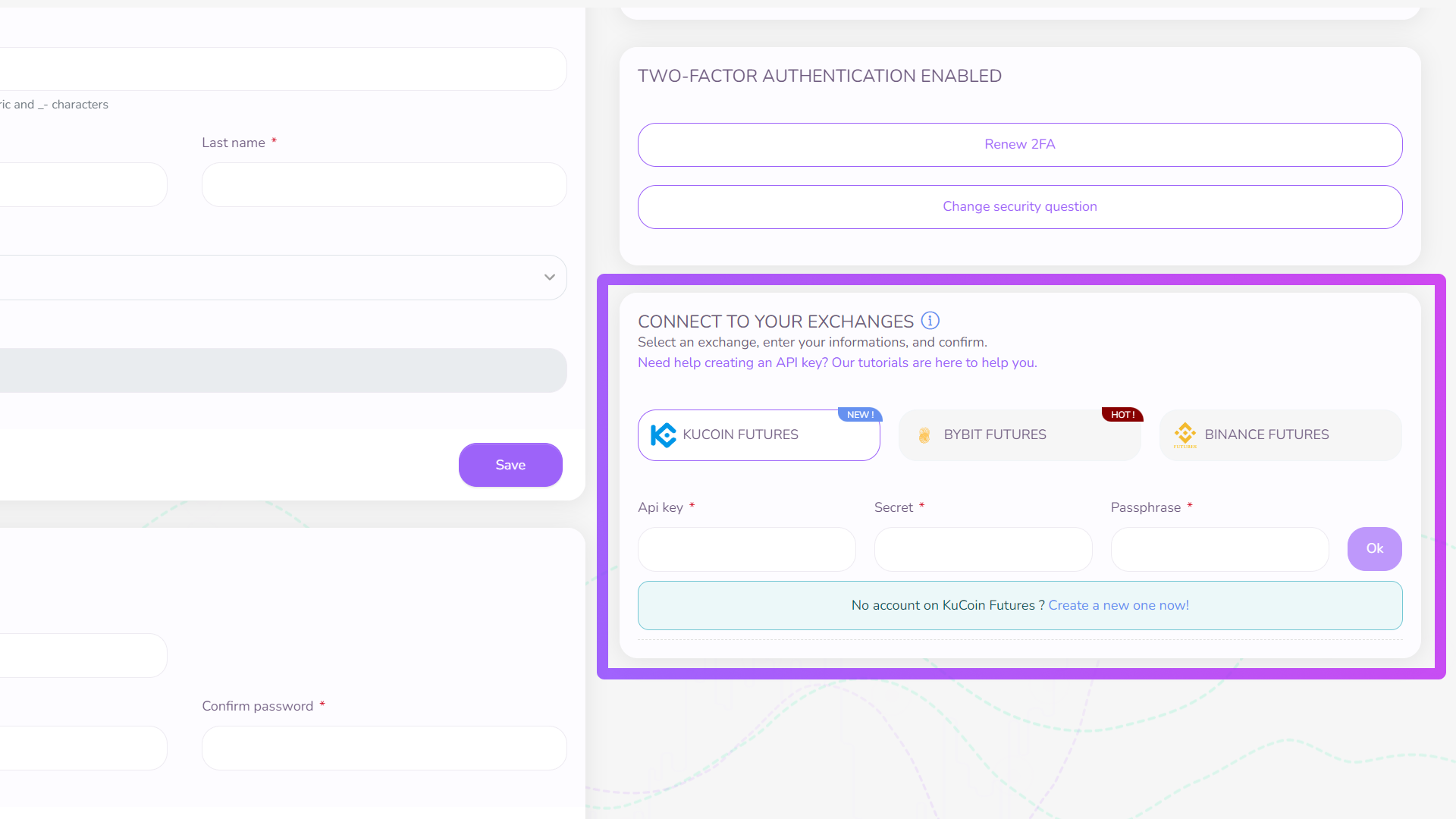
Task: Click the KuCoin logo icon
Action: (664, 435)
